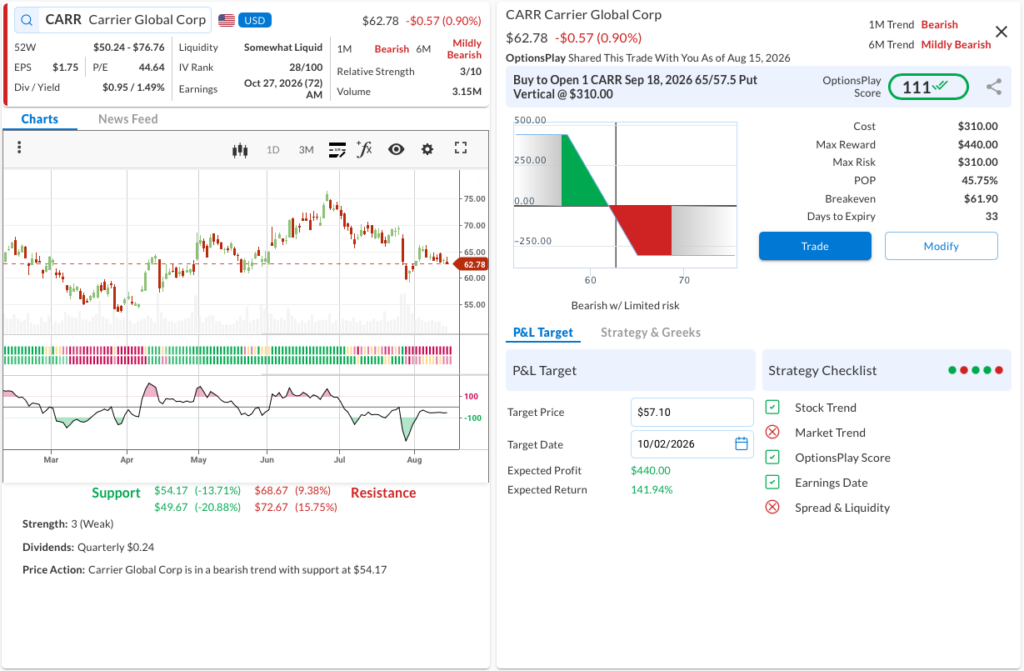Expand the chart to fullscreen
1024x671 pixels.
pos(460,148)
